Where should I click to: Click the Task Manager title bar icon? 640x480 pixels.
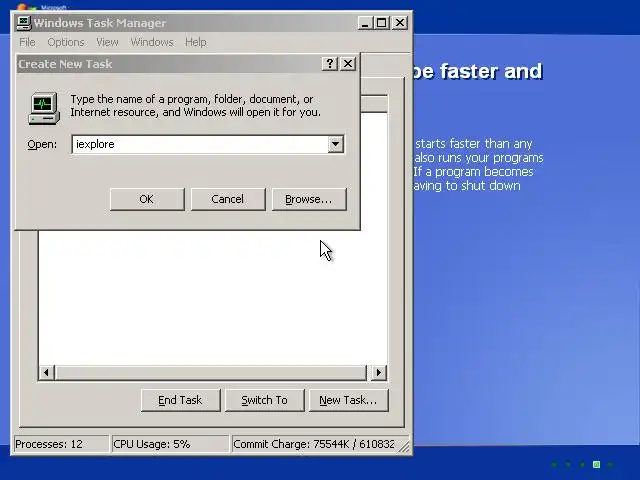(24, 23)
